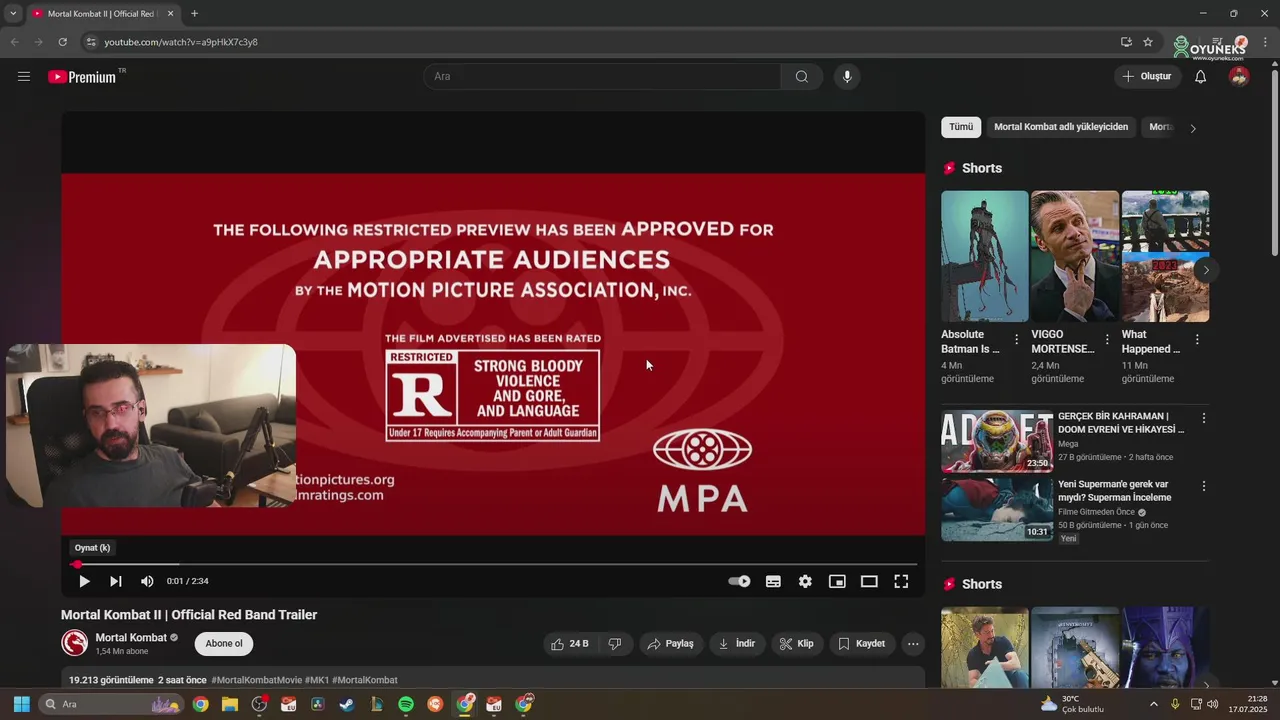Skip to the next video
1280x720 pixels.
click(116, 581)
